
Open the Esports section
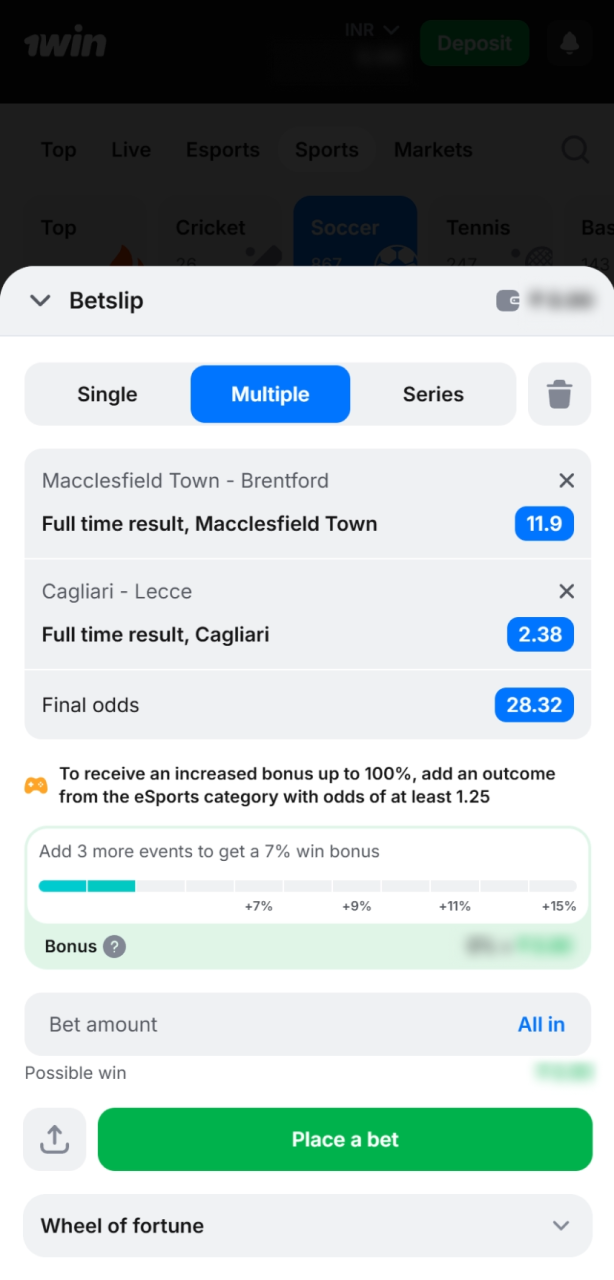click(222, 149)
